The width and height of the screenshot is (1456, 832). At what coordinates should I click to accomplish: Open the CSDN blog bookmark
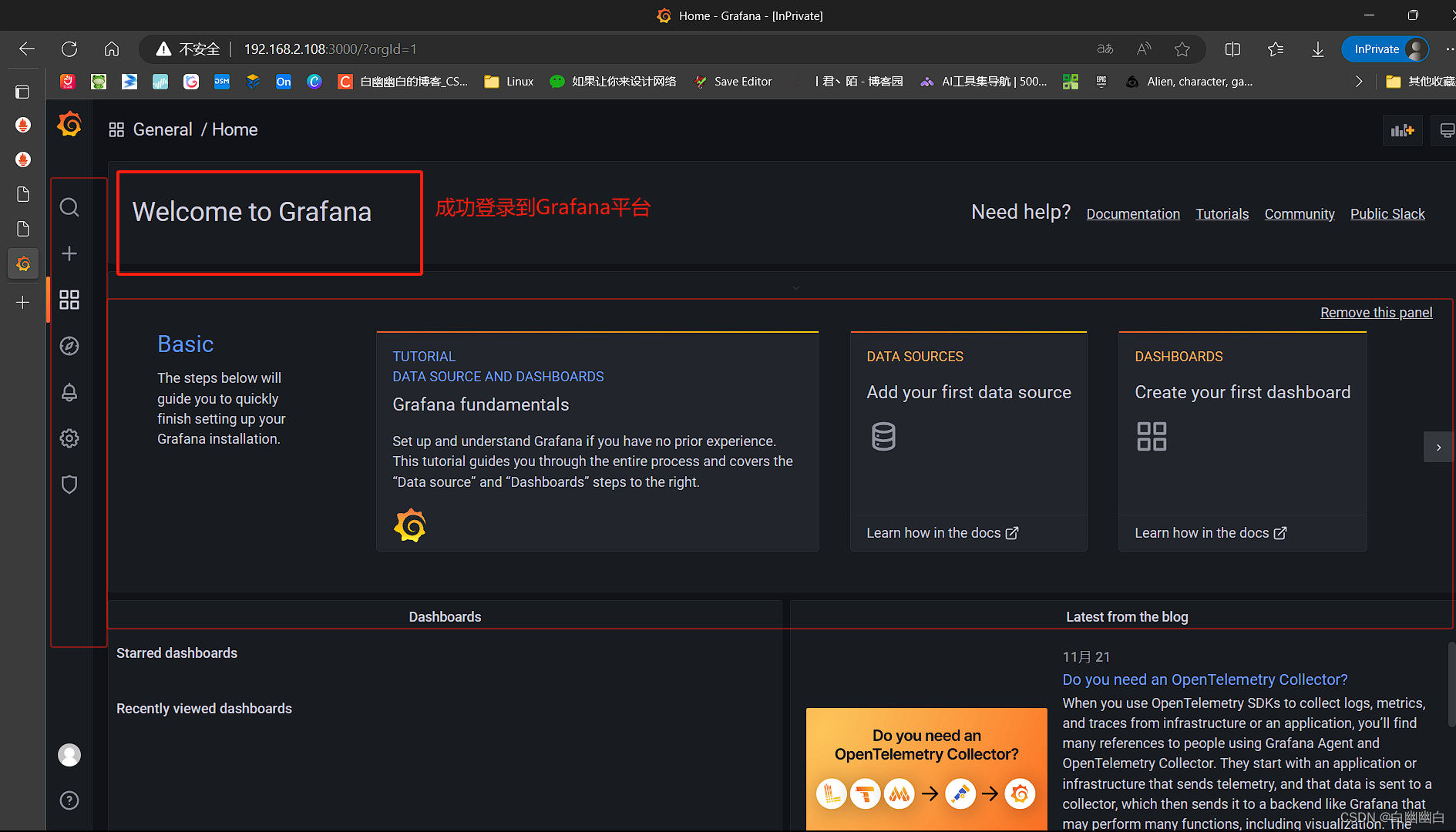402,82
